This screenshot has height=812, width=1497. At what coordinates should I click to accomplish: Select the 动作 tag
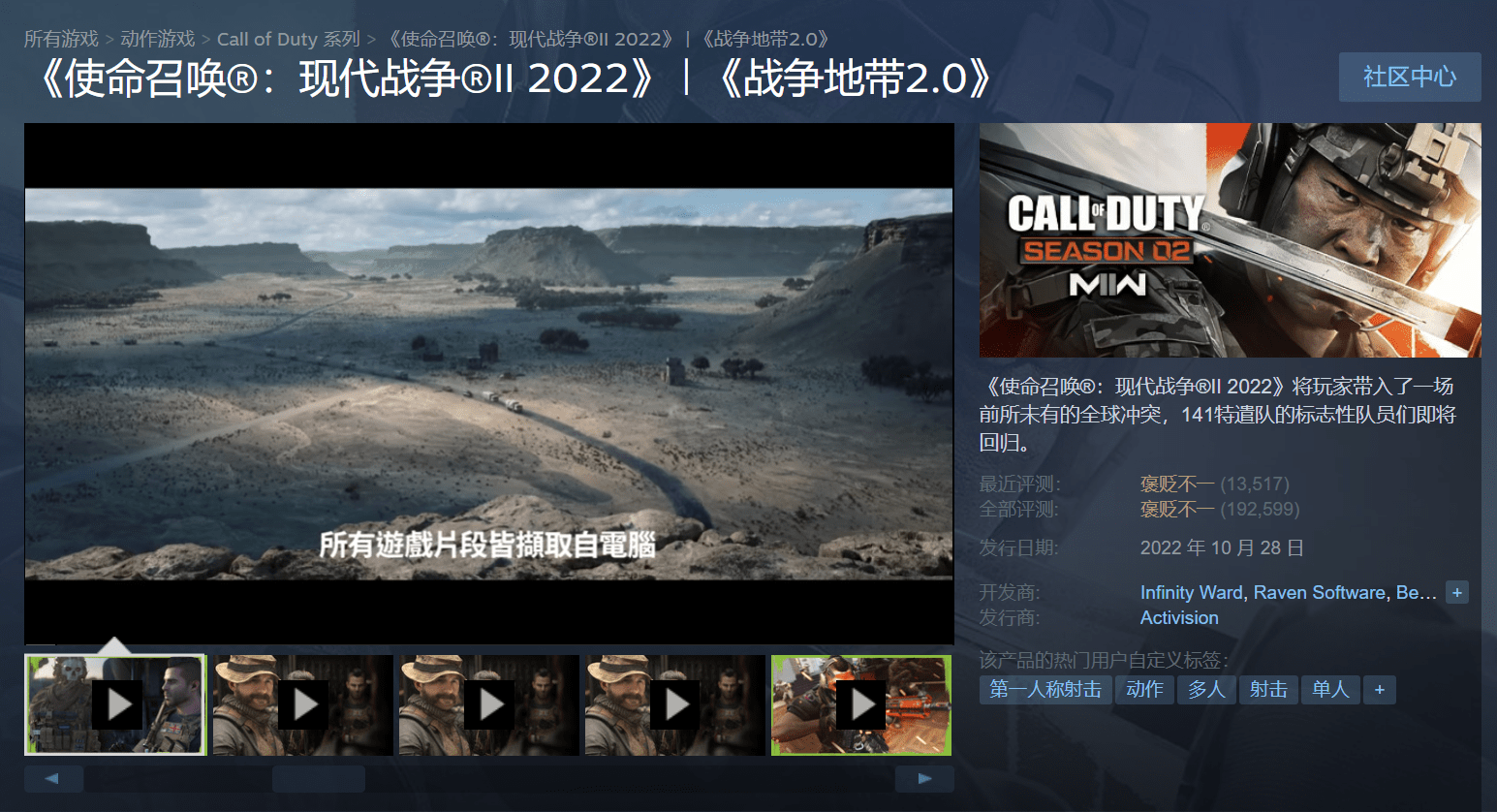[x=1144, y=689]
